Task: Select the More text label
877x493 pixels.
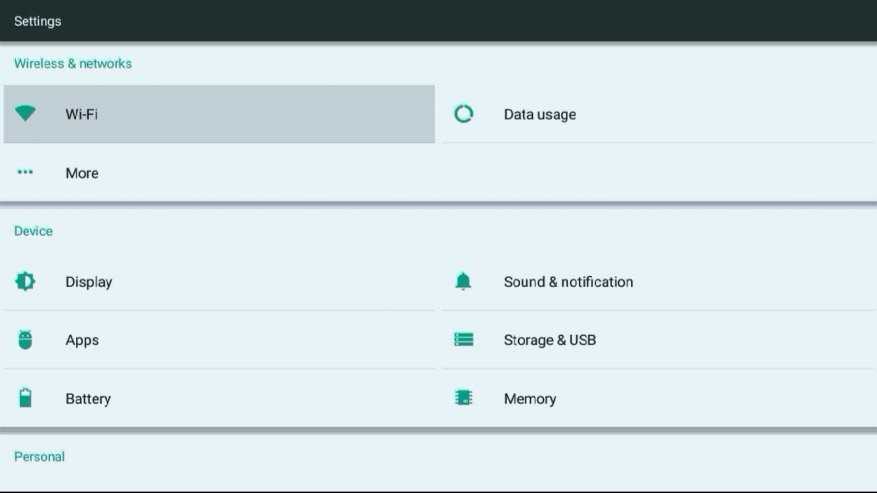Action: tap(82, 173)
